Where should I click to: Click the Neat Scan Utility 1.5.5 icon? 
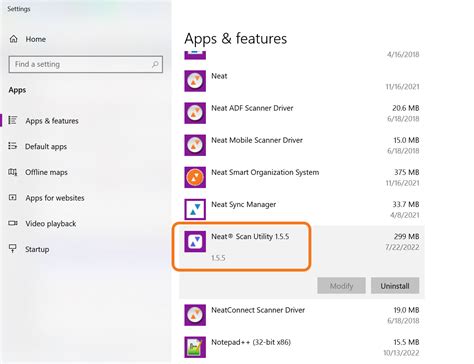point(195,241)
